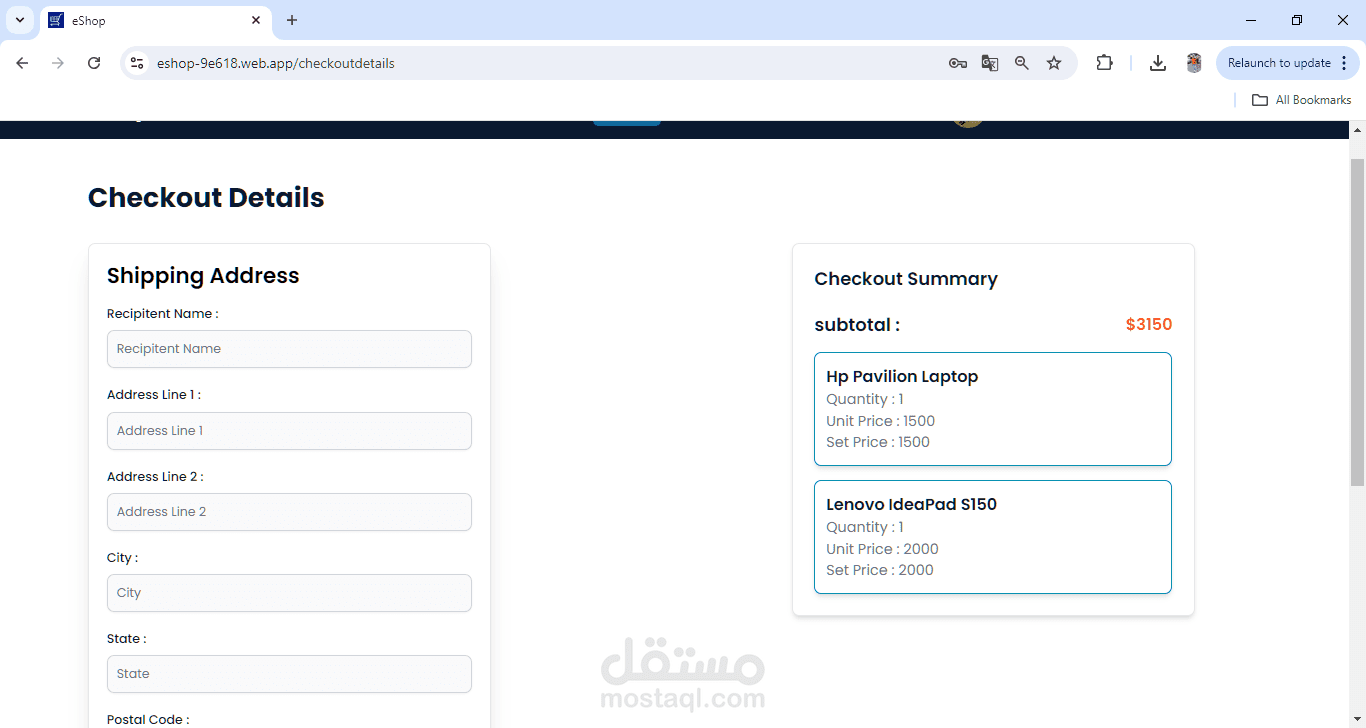
Task: Click the Hp Pavilion Laptop item title
Action: [902, 377]
